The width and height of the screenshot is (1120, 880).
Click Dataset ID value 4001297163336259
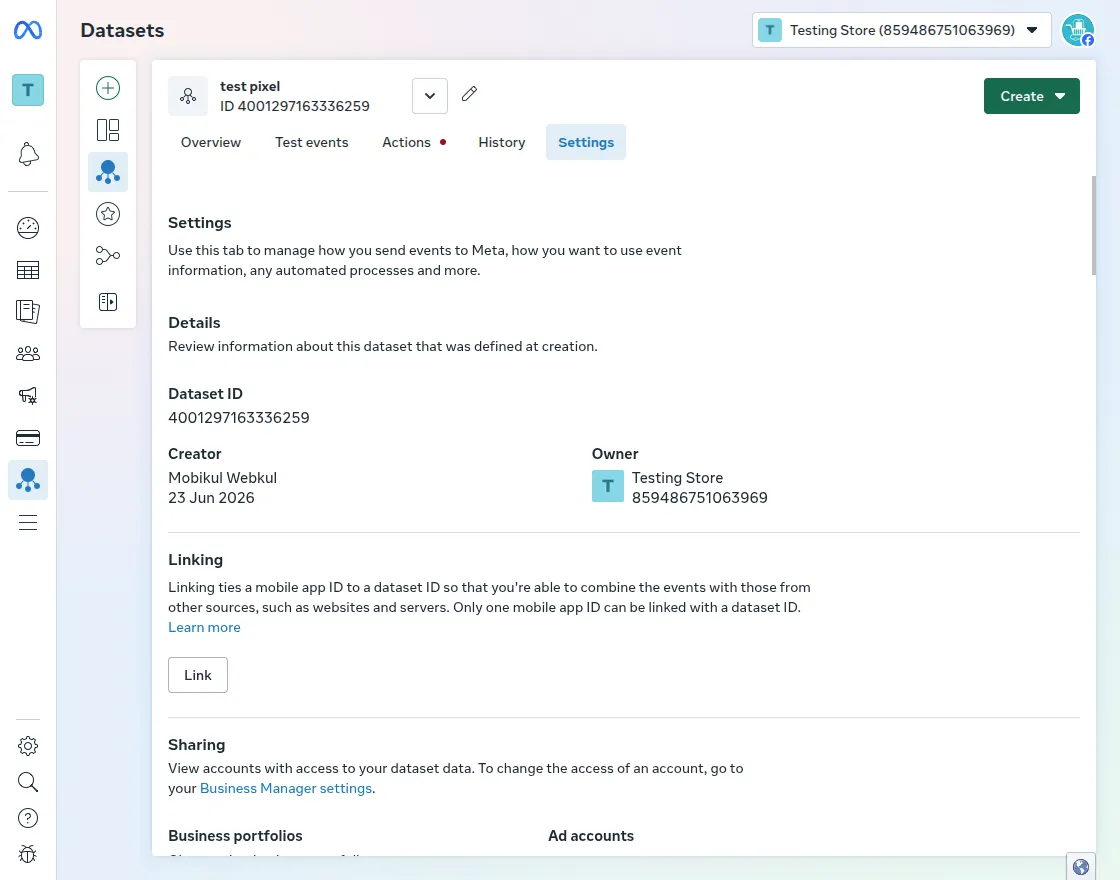click(x=239, y=418)
